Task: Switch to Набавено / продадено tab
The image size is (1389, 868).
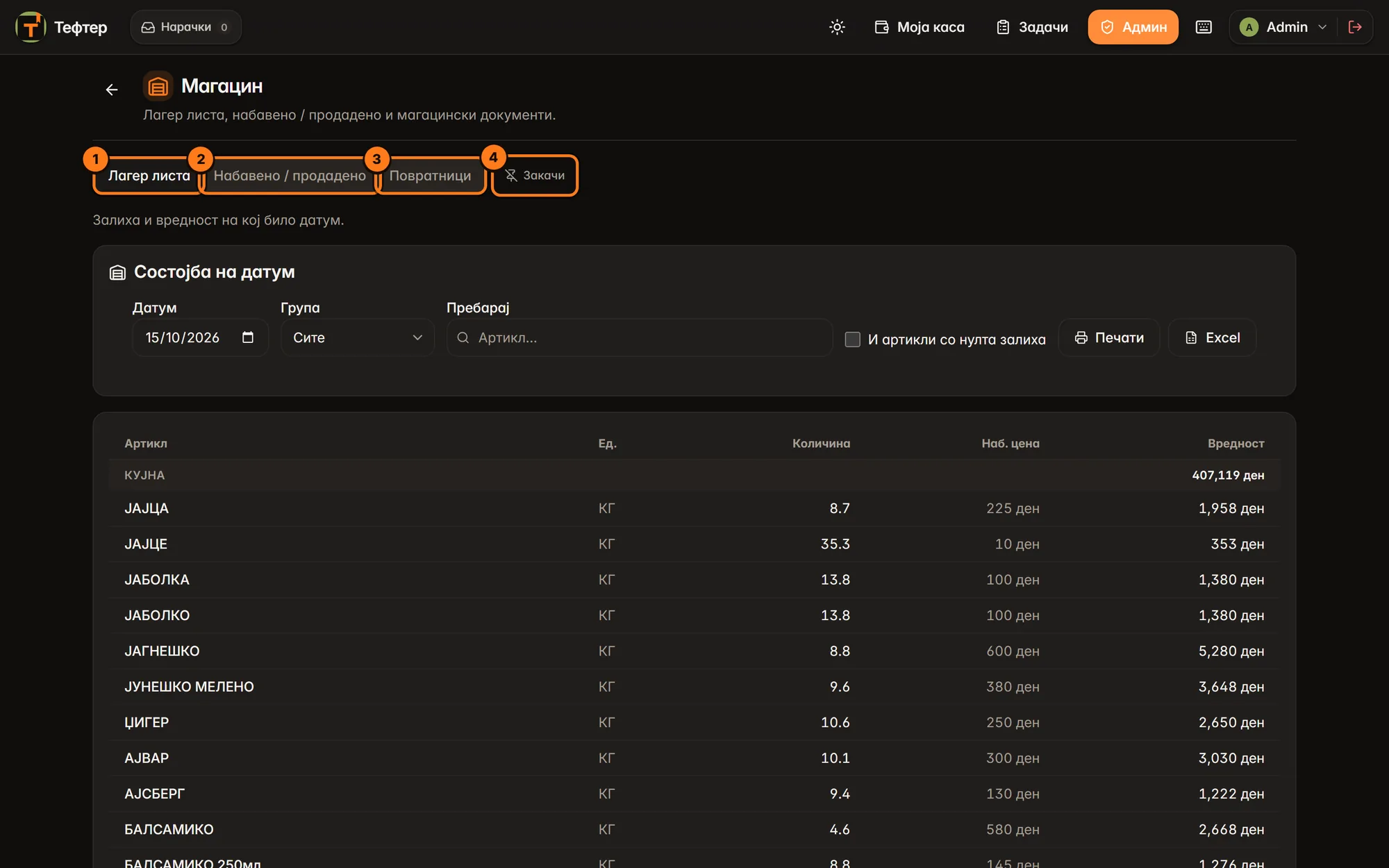Action: pyautogui.click(x=290, y=176)
